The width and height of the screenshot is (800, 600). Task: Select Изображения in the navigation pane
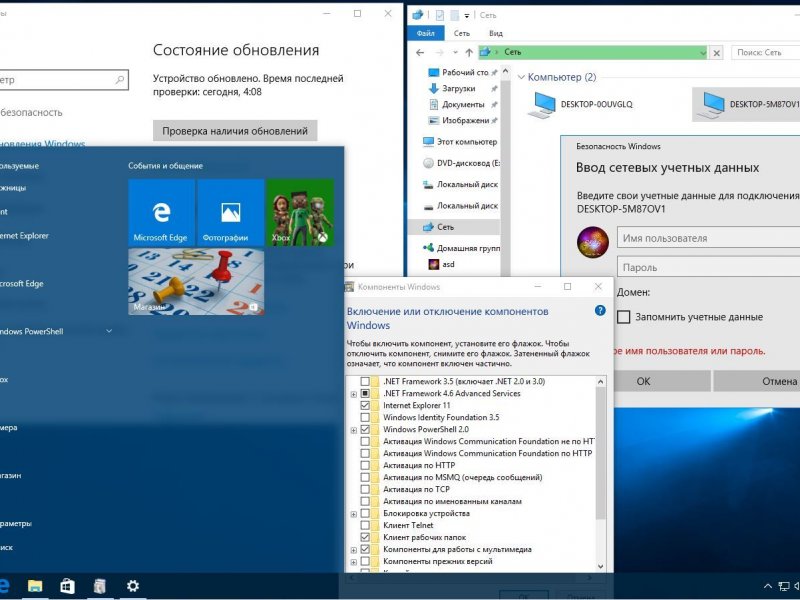point(463,120)
